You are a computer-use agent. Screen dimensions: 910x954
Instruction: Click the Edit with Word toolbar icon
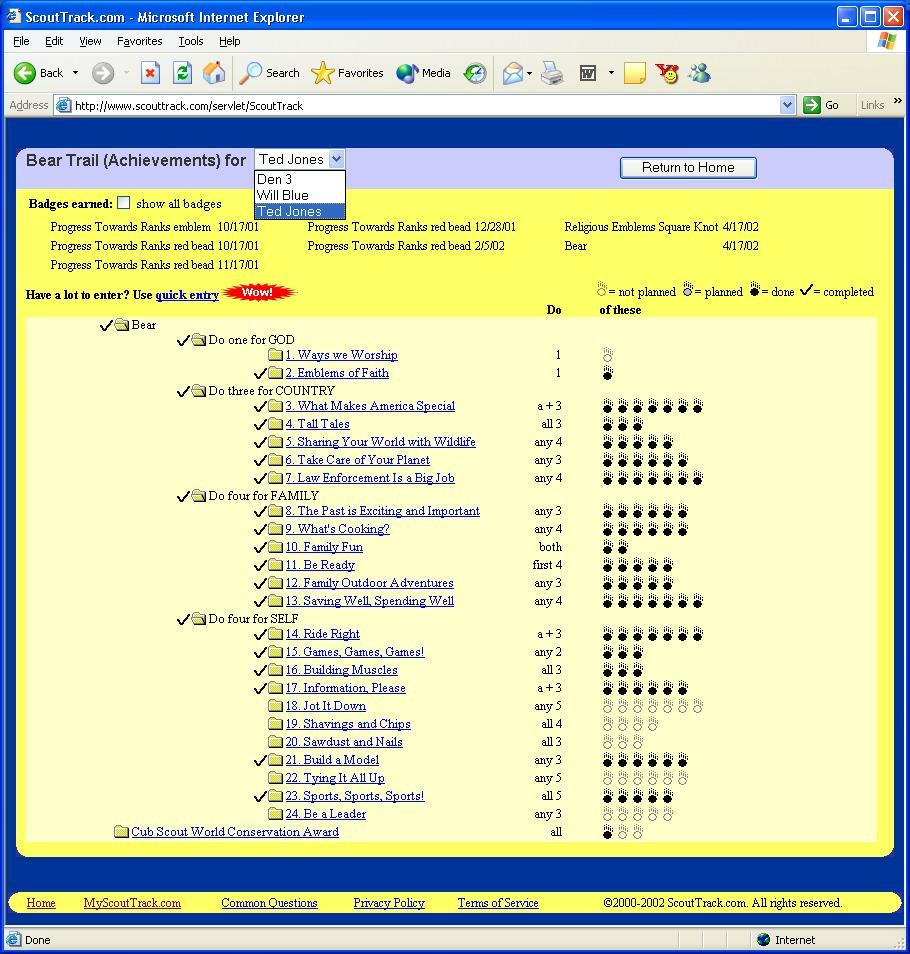tap(588, 74)
